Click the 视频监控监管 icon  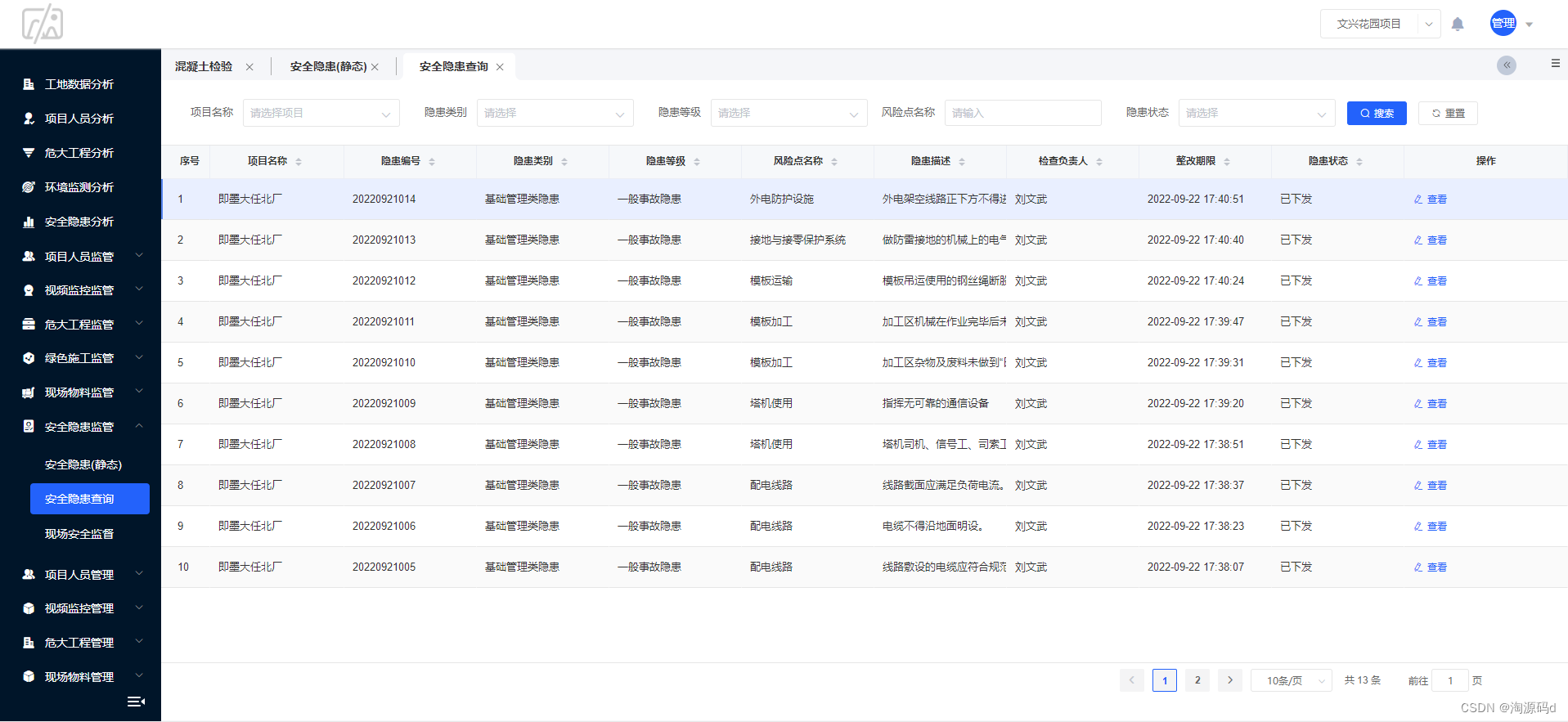pos(29,290)
